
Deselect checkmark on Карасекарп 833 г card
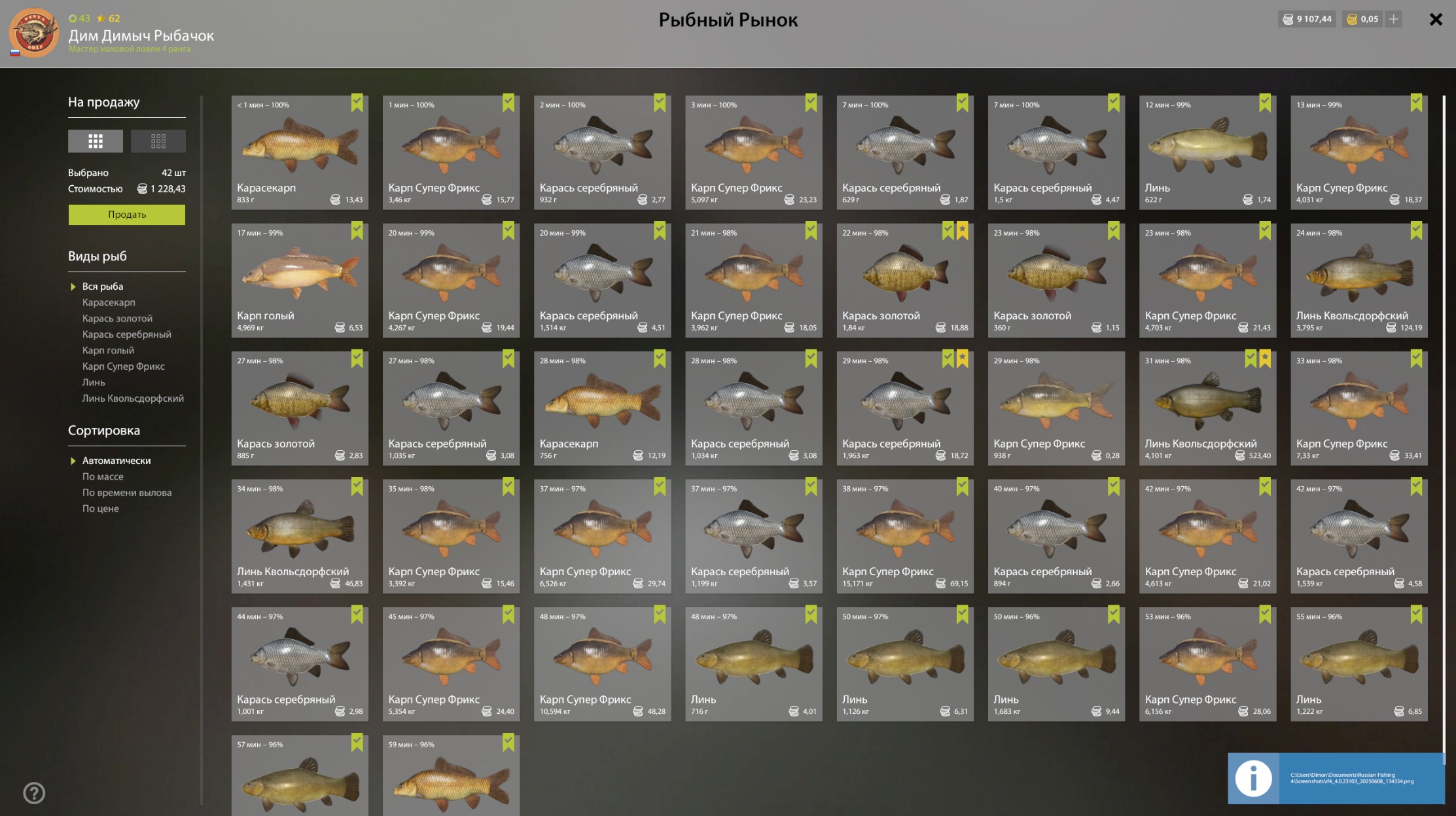click(x=357, y=103)
